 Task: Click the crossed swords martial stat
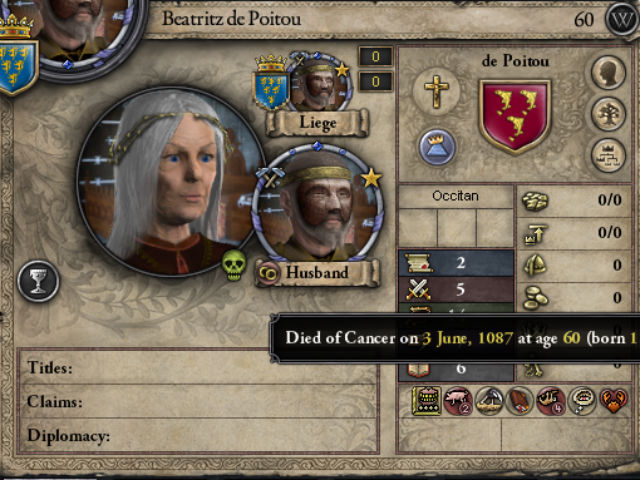[456, 289]
